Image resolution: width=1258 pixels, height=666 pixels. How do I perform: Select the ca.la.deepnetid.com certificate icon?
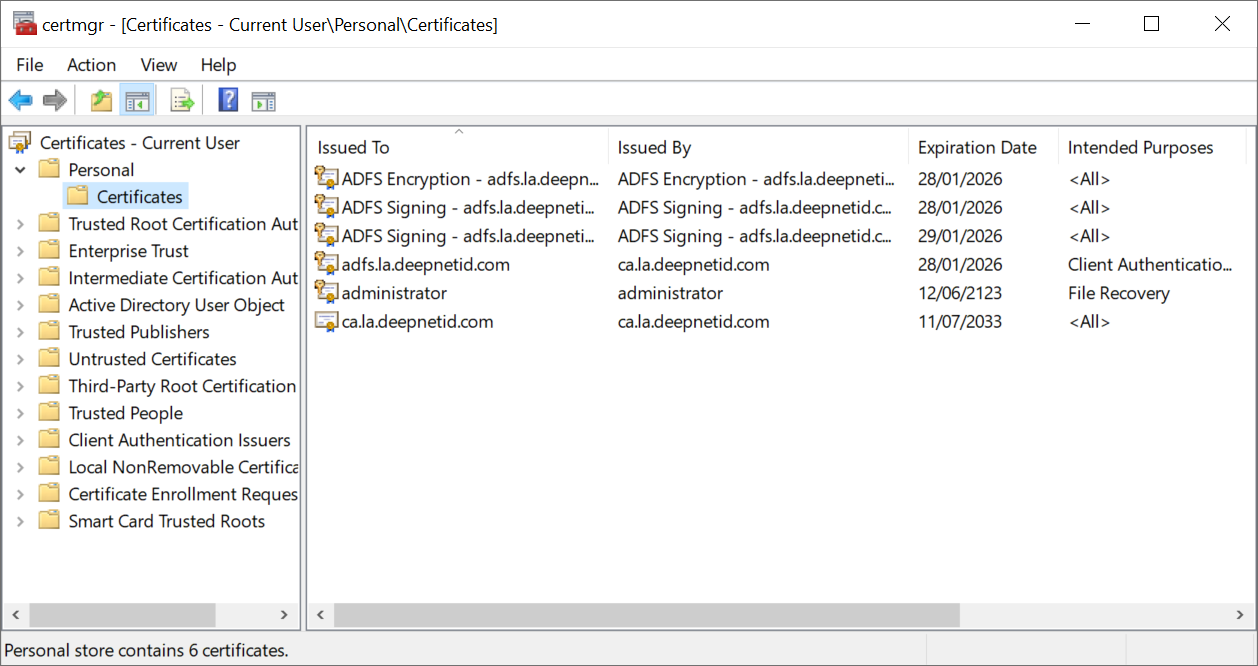click(x=326, y=322)
